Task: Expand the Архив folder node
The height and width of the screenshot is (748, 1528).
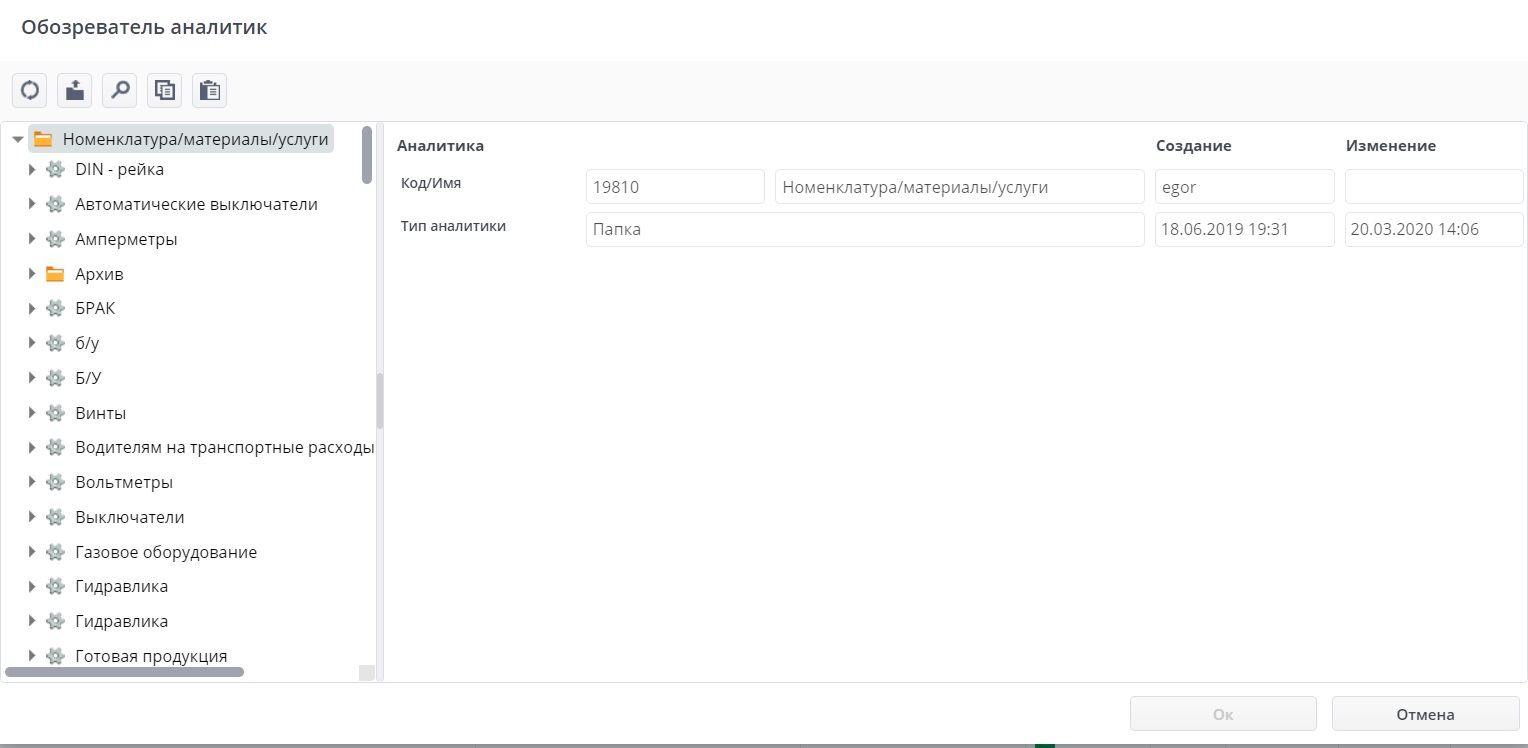Action: pos(32,274)
